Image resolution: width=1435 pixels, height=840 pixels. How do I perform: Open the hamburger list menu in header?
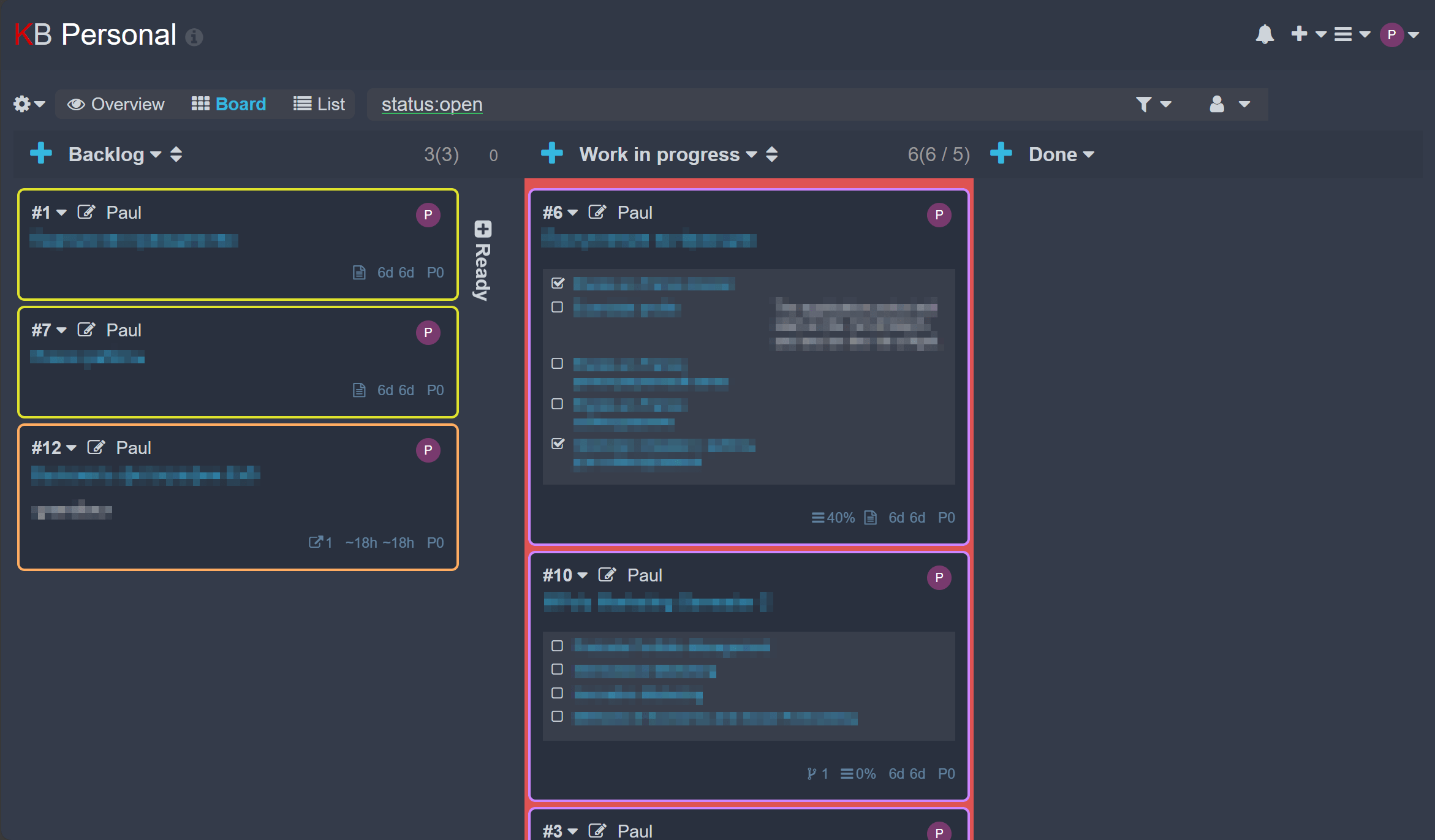(1352, 34)
